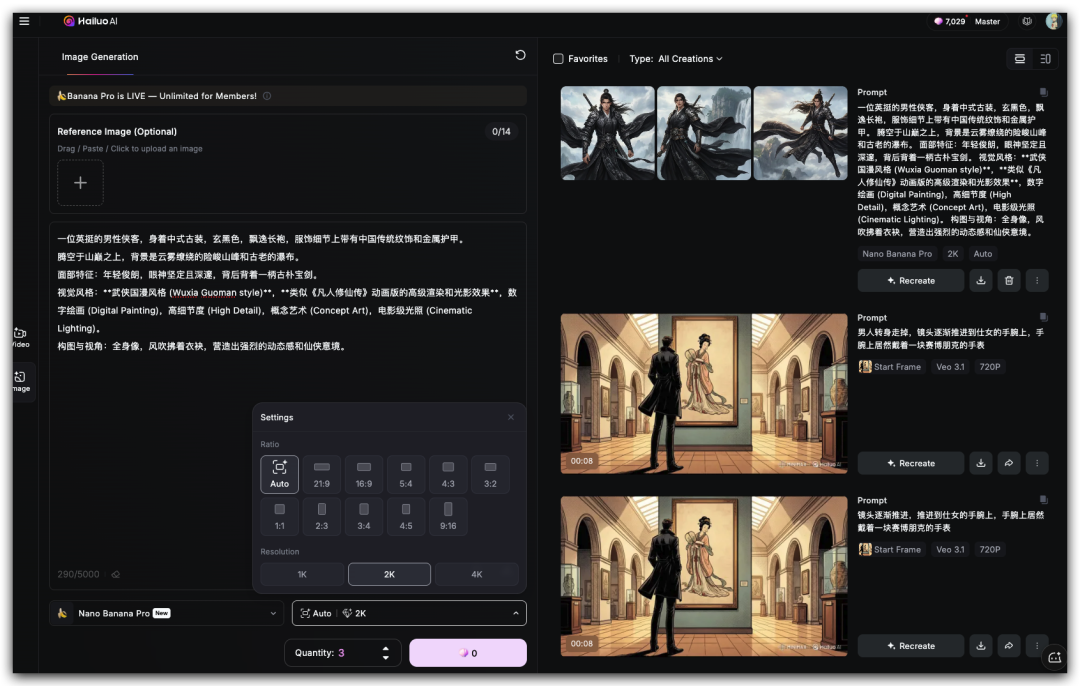Screen dimensions: 1080x686
Task: Click the notification bell near the profile avatar
Action: [1027, 20]
